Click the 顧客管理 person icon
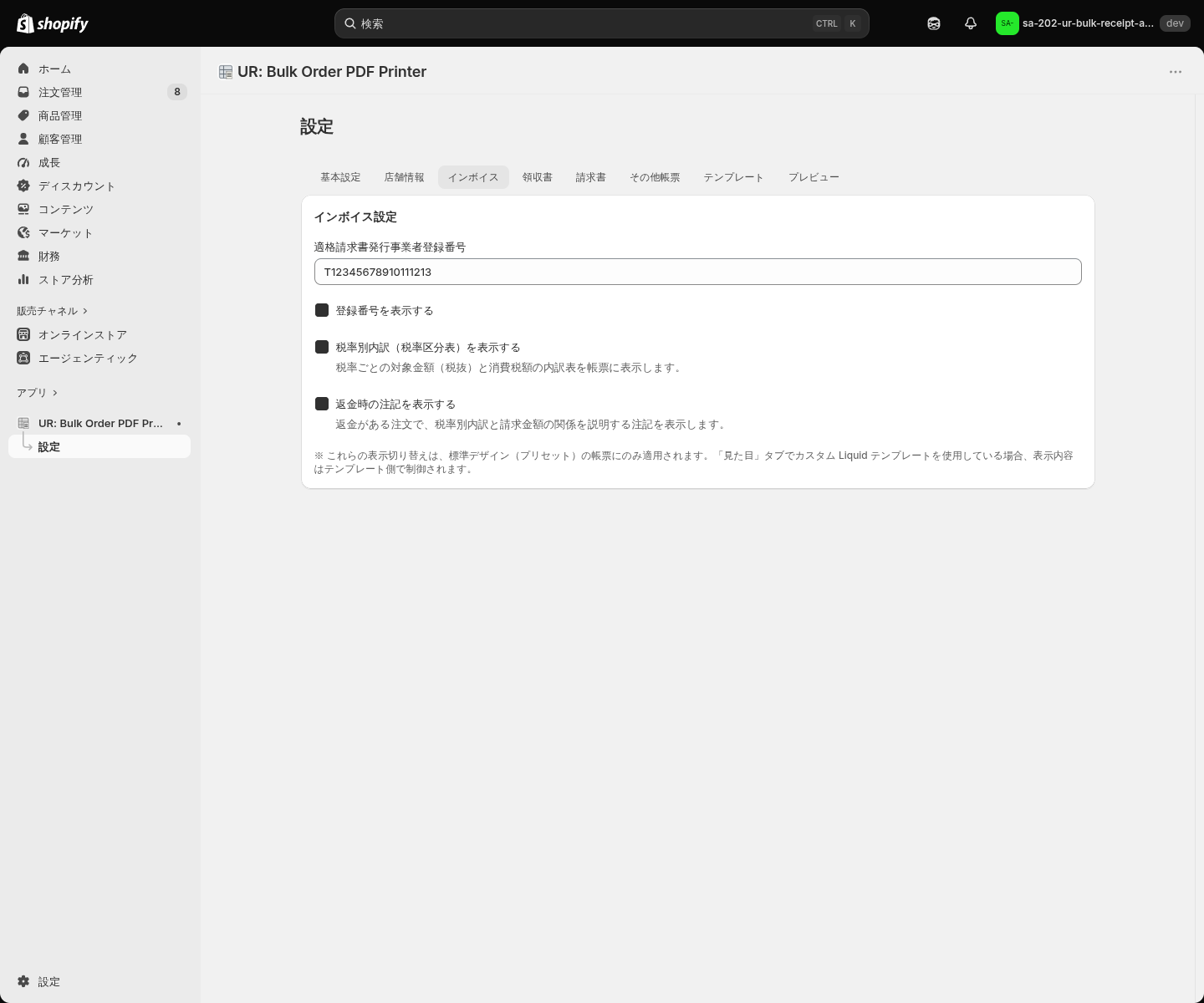Screen dimensions: 1204x1003 (x=23, y=139)
